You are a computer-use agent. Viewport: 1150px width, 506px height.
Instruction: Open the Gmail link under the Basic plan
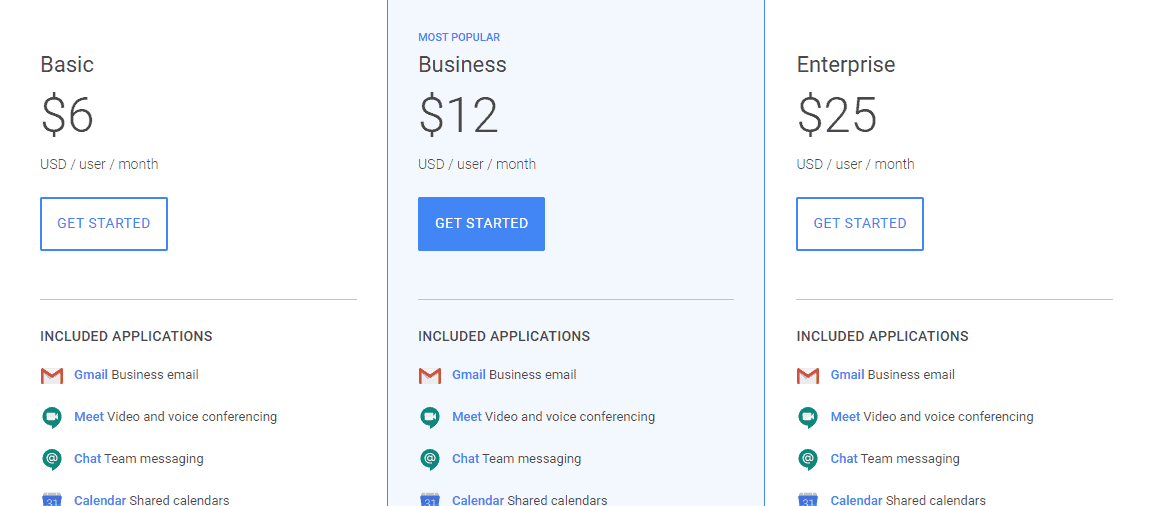(x=91, y=375)
